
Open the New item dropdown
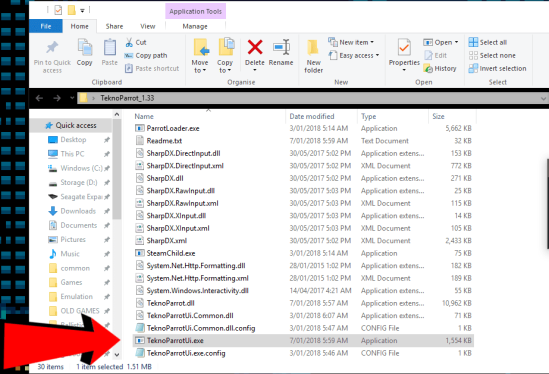pyautogui.click(x=351, y=42)
